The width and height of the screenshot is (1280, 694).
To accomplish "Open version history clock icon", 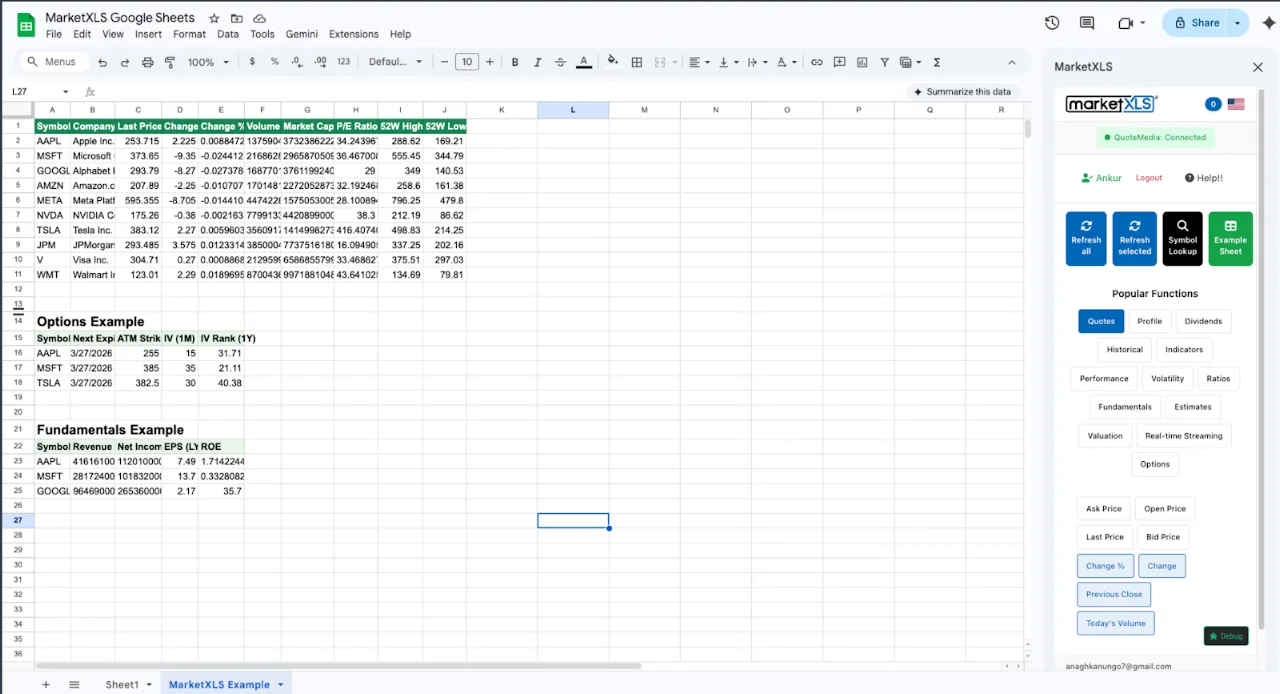I will (x=1052, y=23).
